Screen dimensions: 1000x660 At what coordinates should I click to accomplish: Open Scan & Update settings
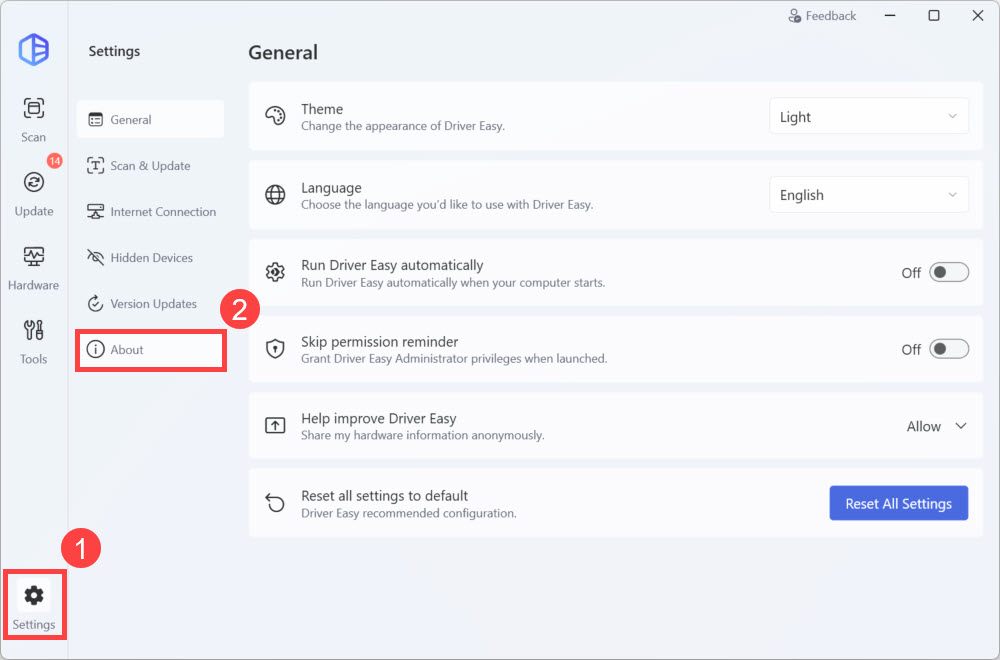(x=151, y=166)
